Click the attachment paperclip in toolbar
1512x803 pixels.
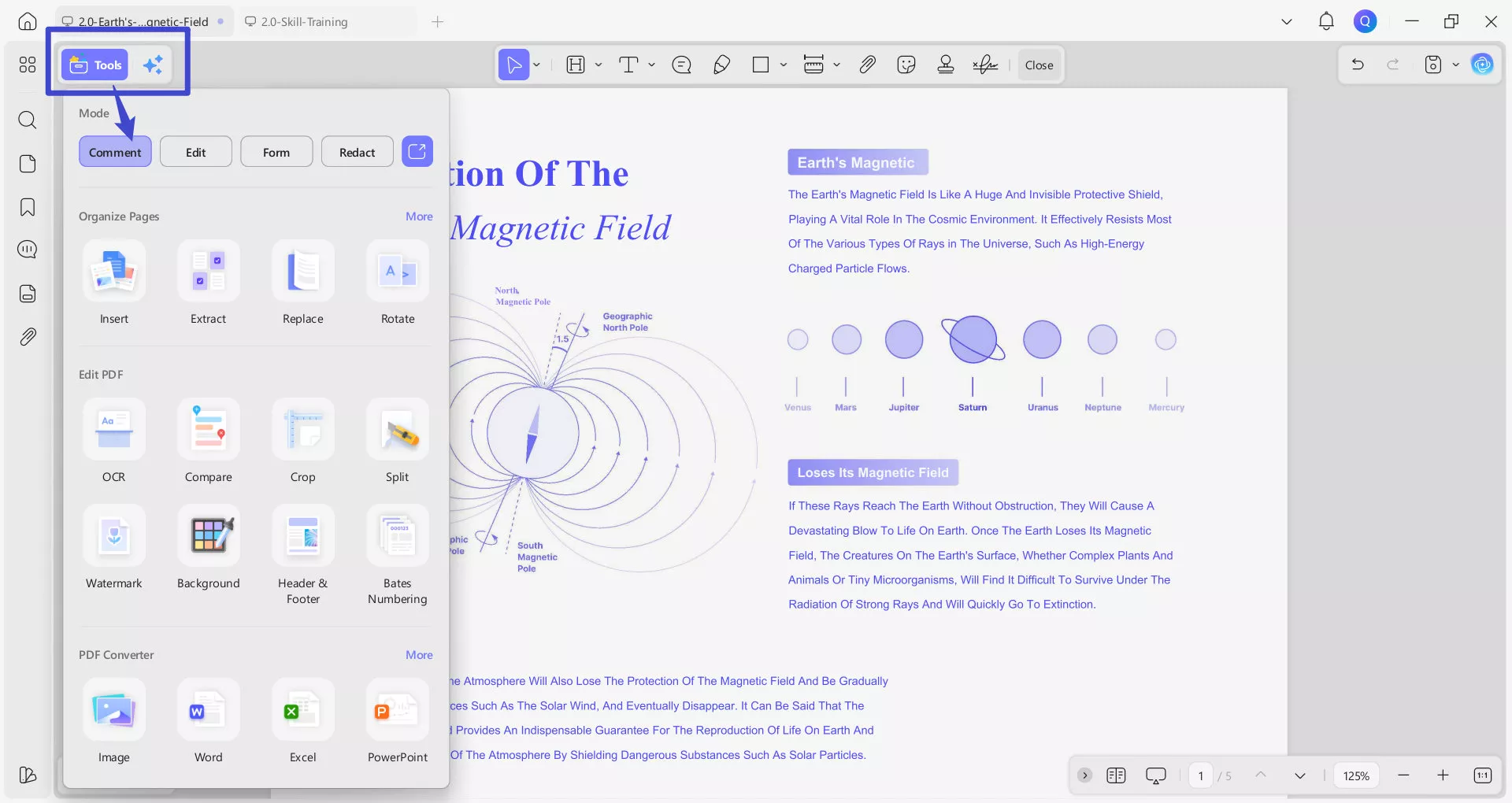[x=867, y=65]
